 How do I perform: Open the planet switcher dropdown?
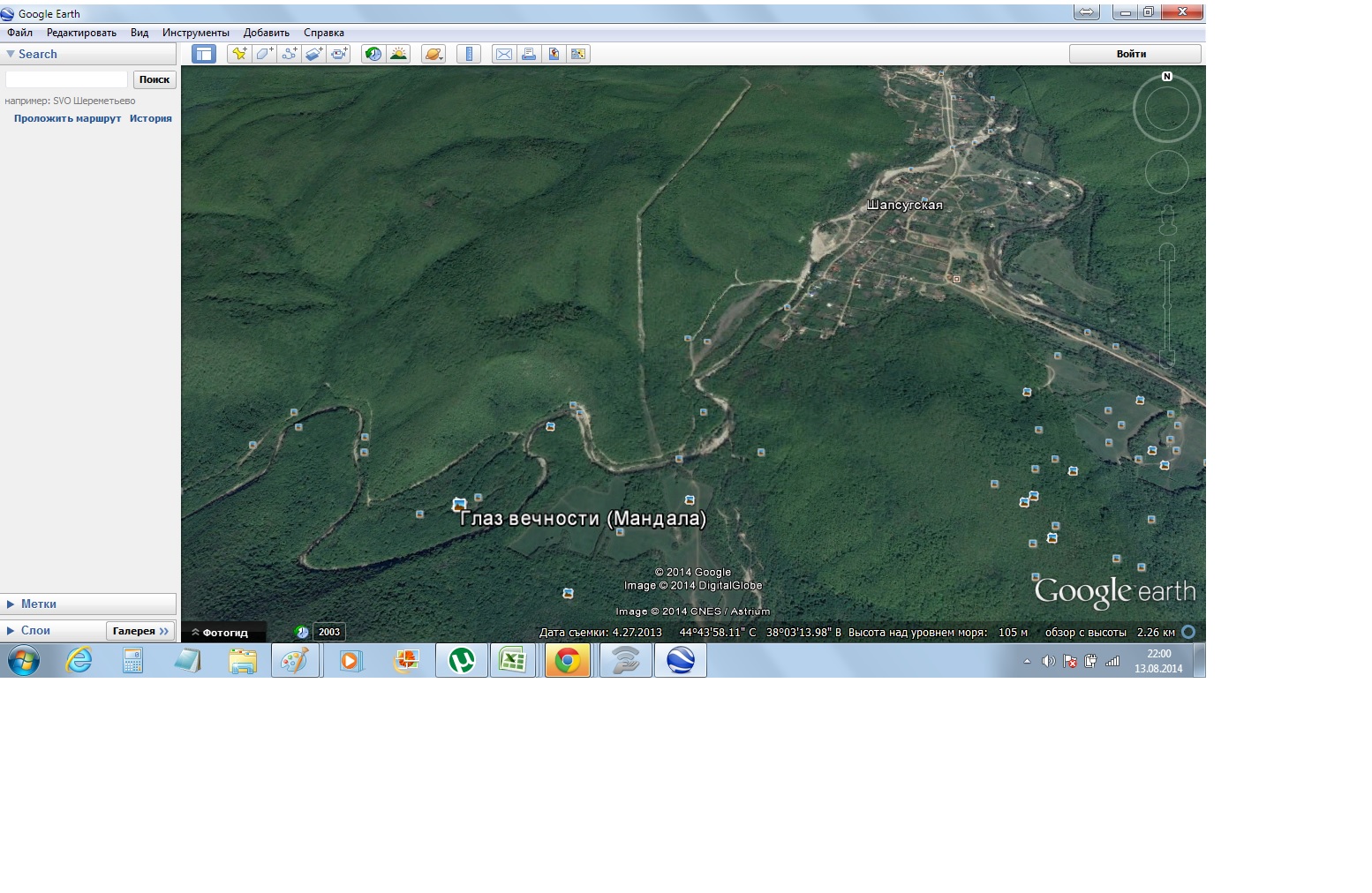coord(433,54)
